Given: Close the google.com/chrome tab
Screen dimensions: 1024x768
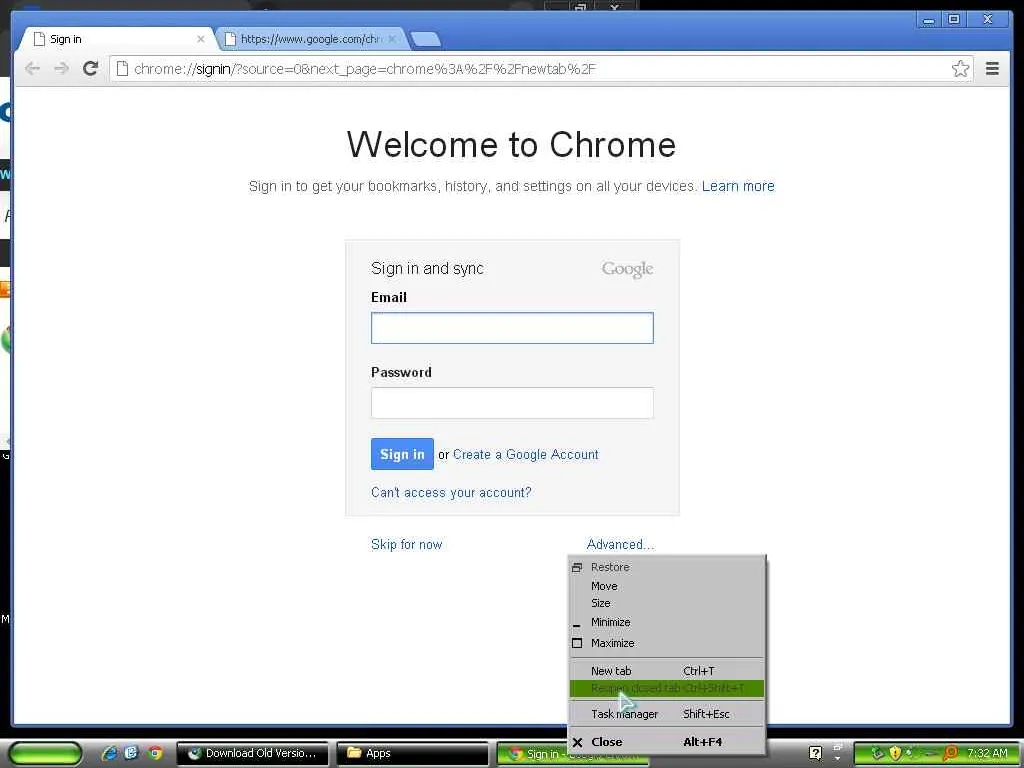Looking at the screenshot, I should click(x=392, y=39).
